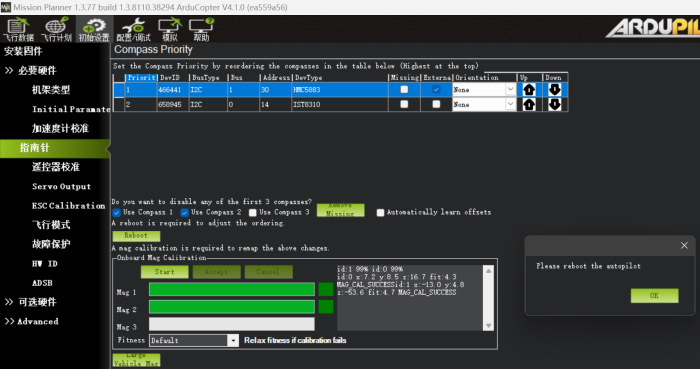The height and width of the screenshot is (369, 700).
Task: Click the calibration log text area
Action: (x=410, y=298)
